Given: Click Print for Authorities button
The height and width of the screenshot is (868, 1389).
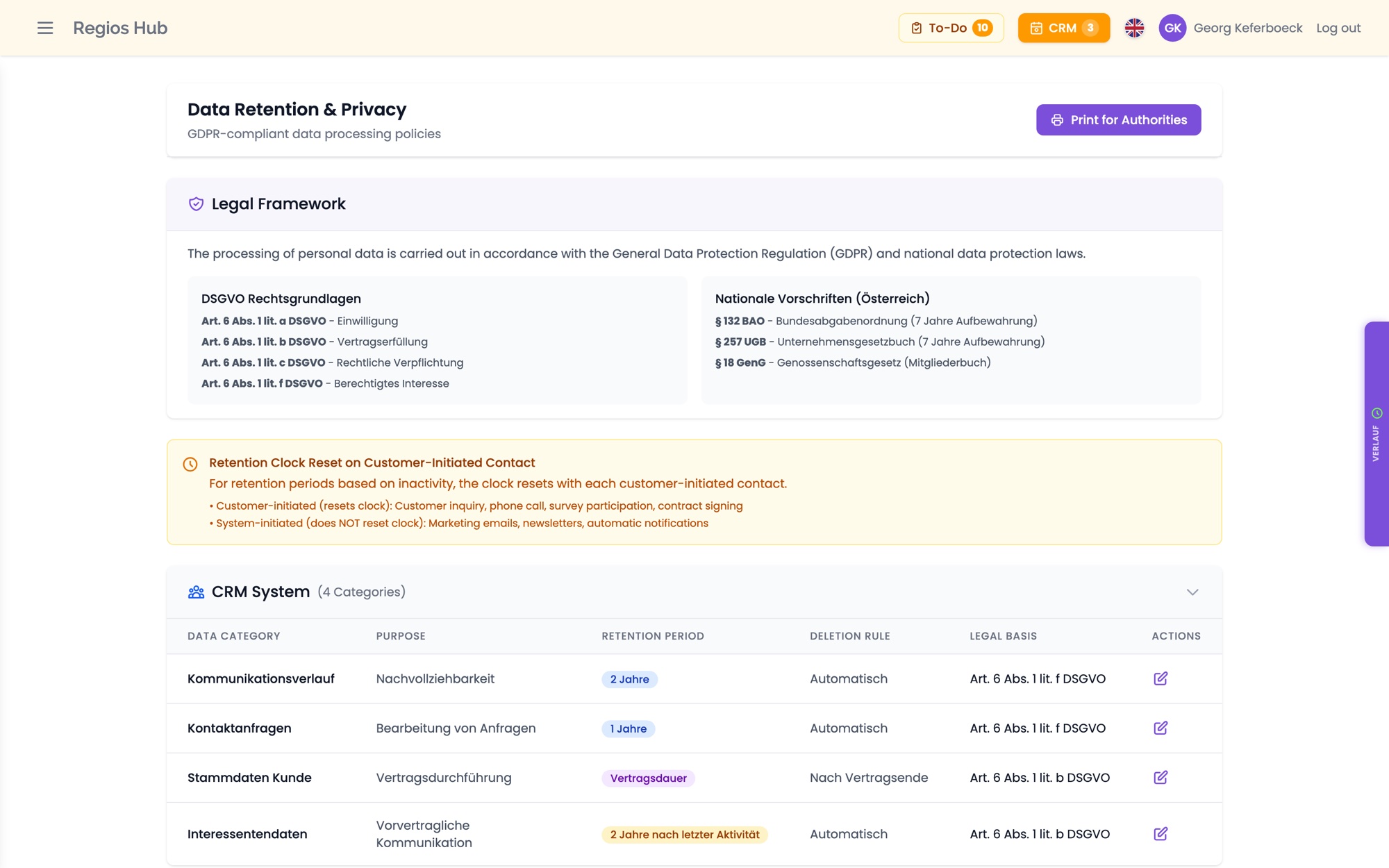Looking at the screenshot, I should pyautogui.click(x=1118, y=119).
